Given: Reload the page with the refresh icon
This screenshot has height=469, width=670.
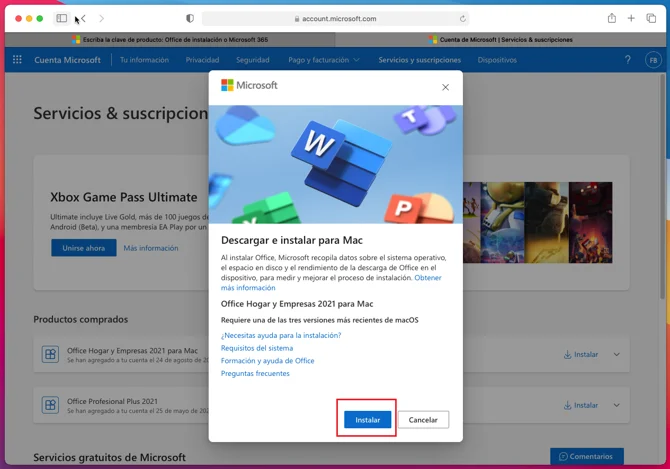Looking at the screenshot, I should tap(462, 18).
